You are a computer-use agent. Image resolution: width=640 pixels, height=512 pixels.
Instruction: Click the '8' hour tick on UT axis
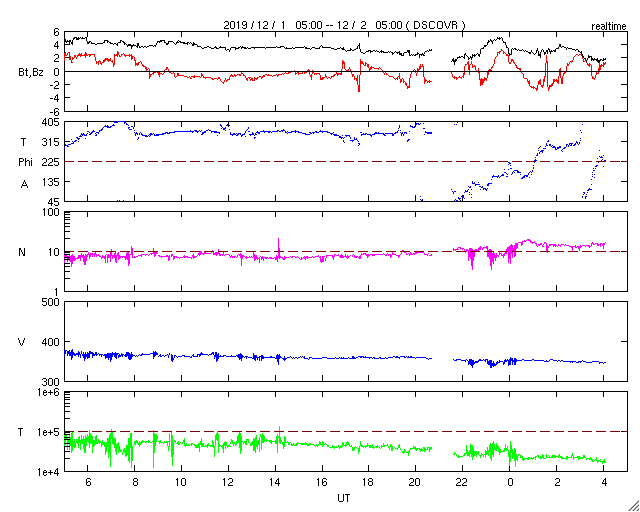(x=135, y=482)
